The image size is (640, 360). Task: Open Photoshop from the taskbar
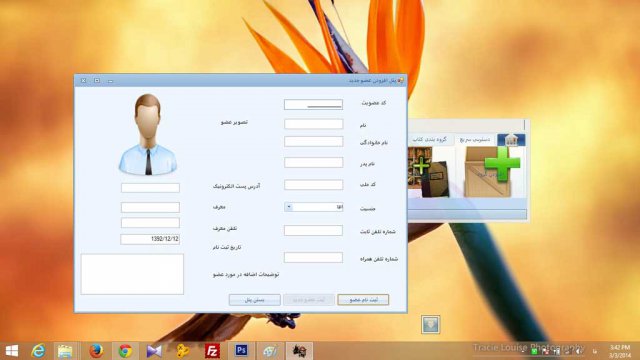tap(241, 350)
